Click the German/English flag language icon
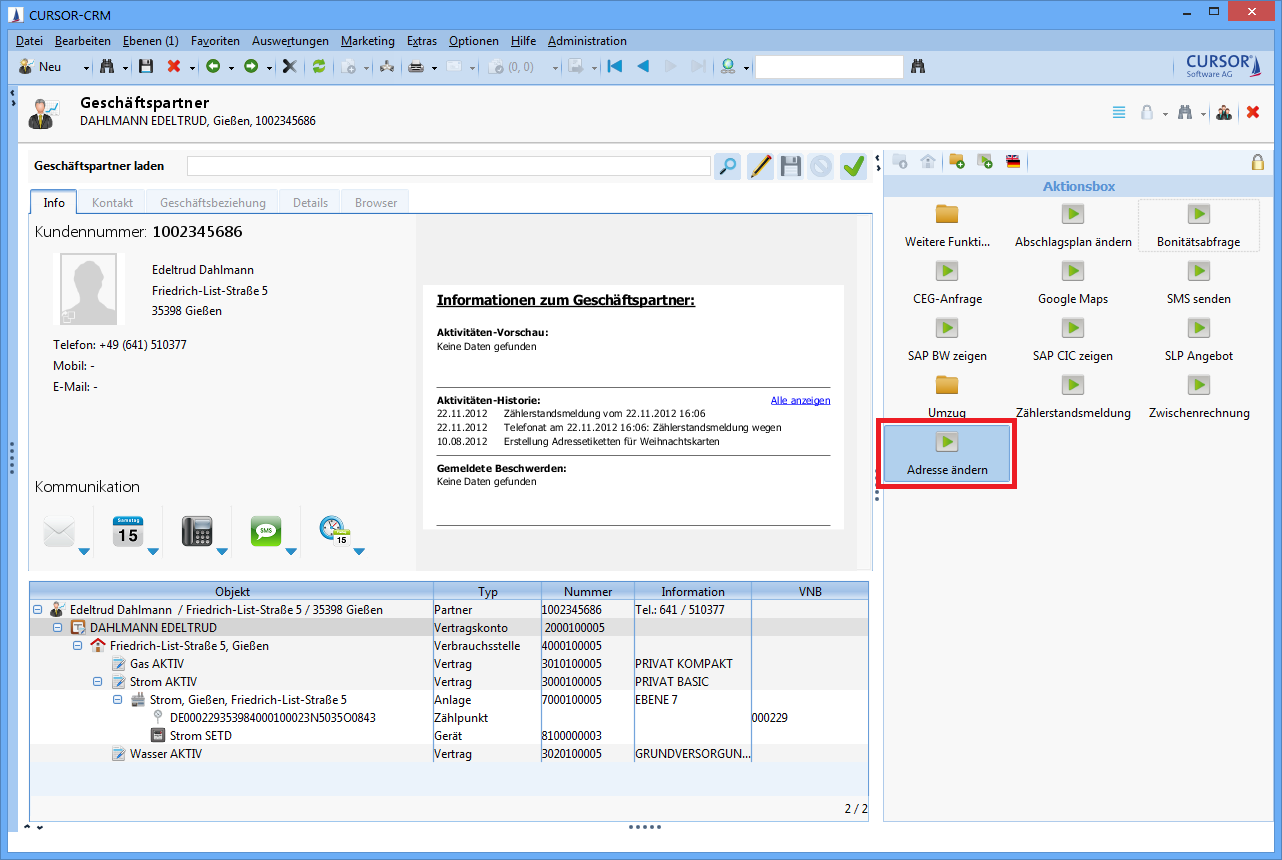This screenshot has width=1282, height=860. point(1013,162)
